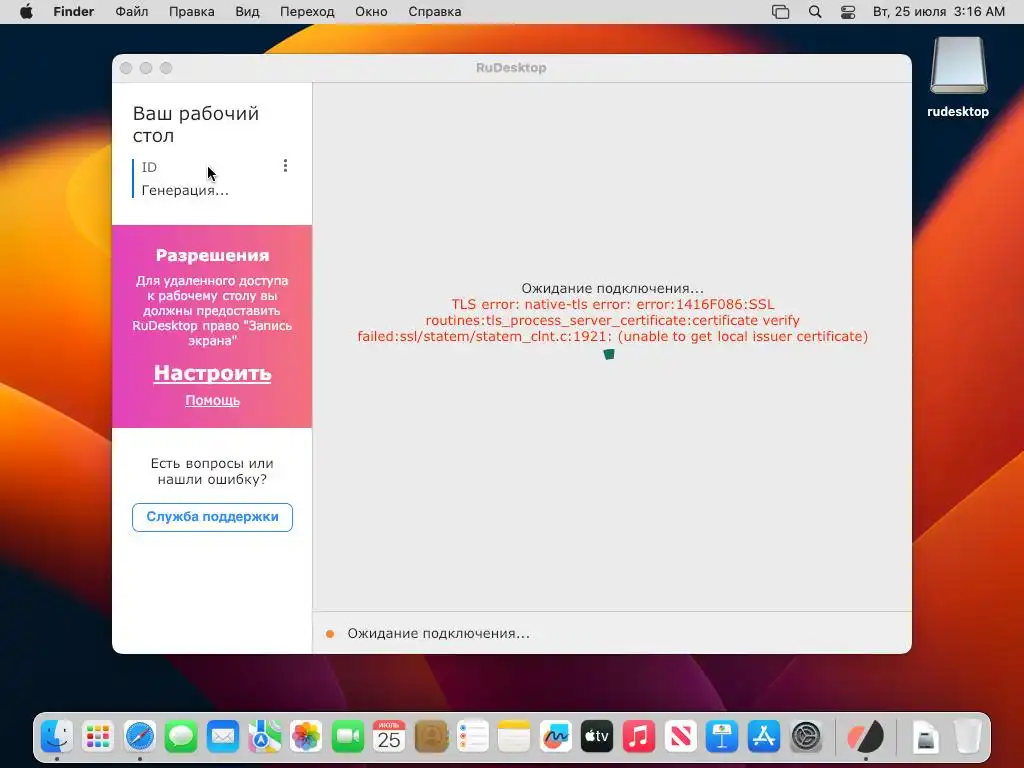
Task: Open Finder from the Dock
Action: (x=57, y=737)
